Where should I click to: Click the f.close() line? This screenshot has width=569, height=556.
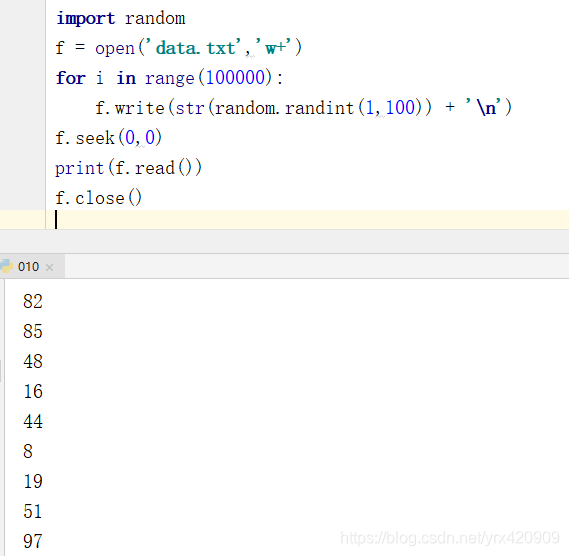point(98,198)
